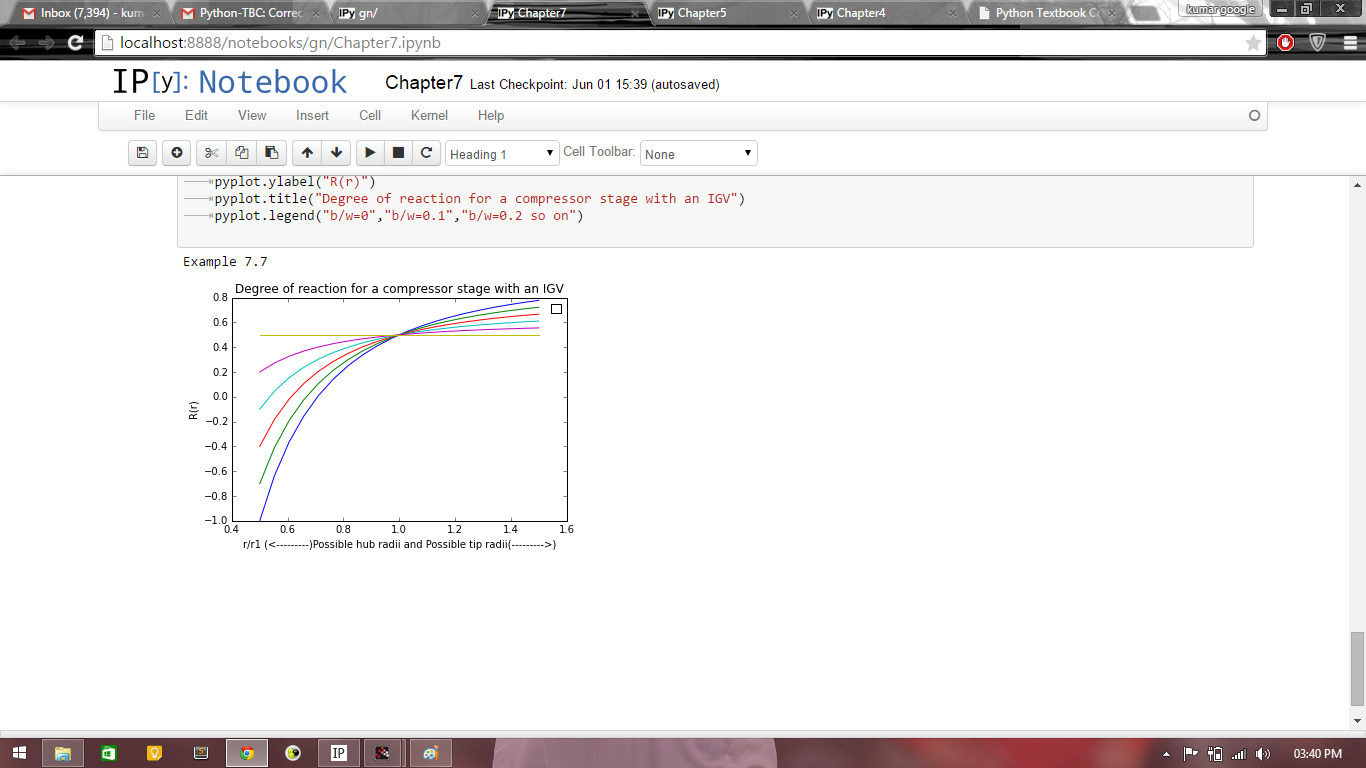Image resolution: width=1366 pixels, height=768 pixels.
Task: Open the Kernel menu
Action: click(x=429, y=115)
